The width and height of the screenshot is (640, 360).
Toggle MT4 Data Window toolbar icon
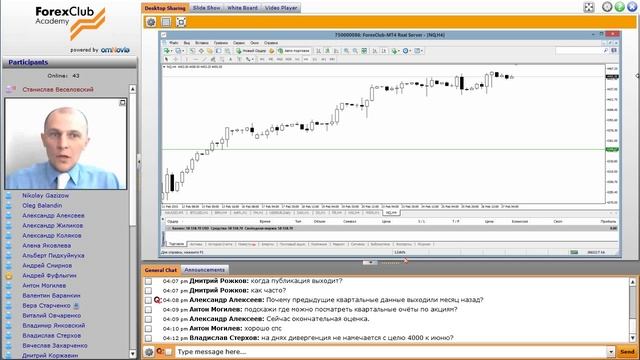point(201,51)
